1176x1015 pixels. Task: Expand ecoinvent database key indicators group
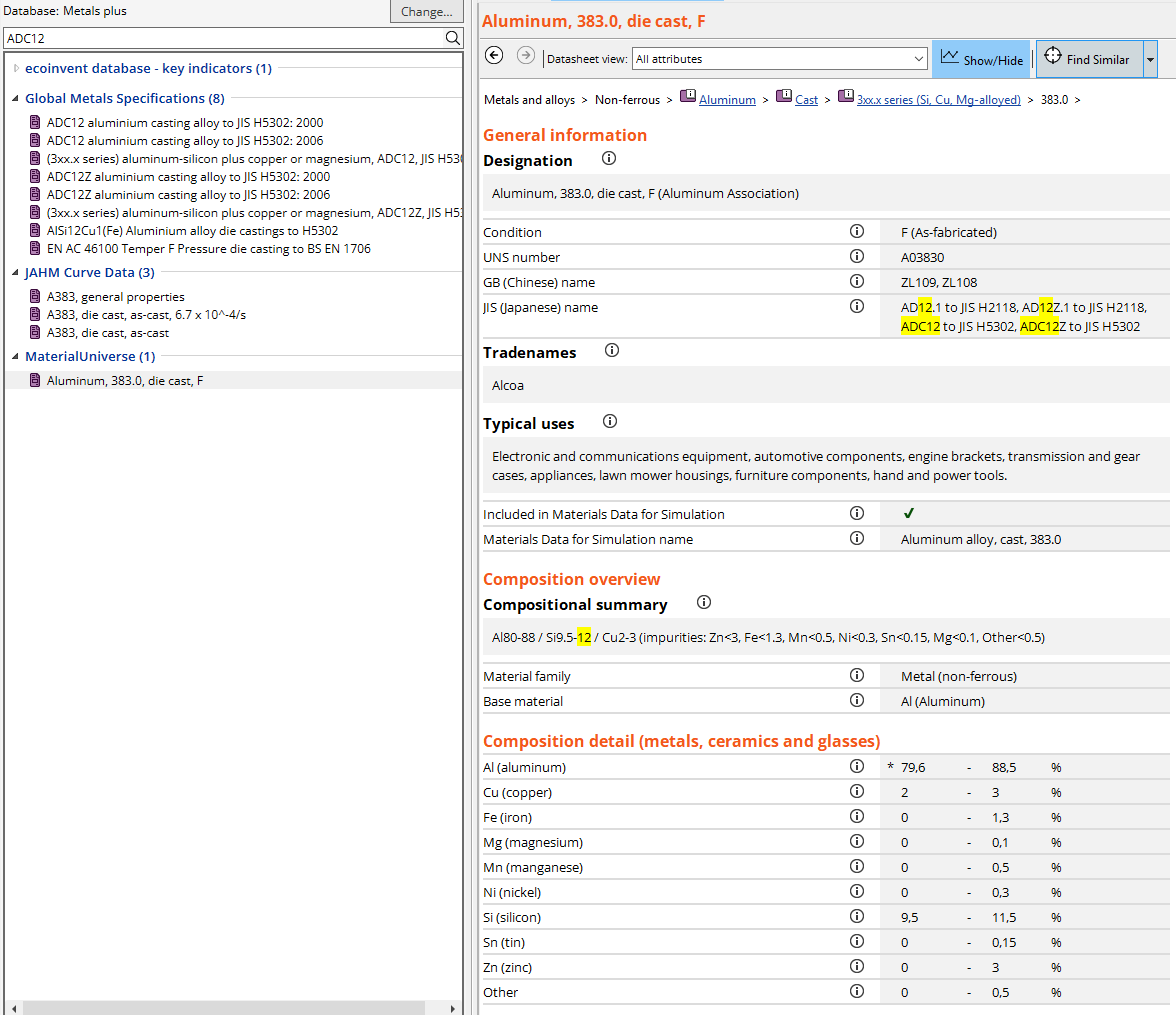coord(17,69)
